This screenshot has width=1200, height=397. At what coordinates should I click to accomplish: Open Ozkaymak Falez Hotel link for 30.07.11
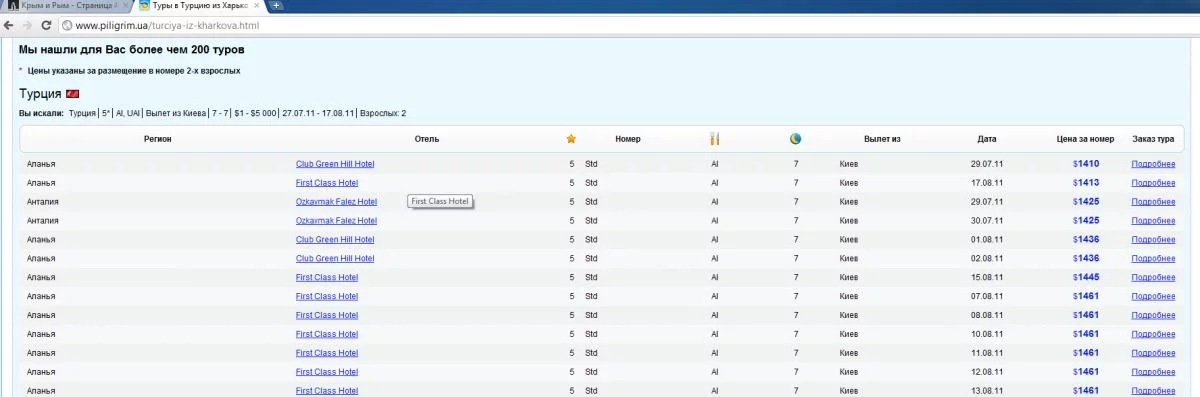[x=336, y=220]
